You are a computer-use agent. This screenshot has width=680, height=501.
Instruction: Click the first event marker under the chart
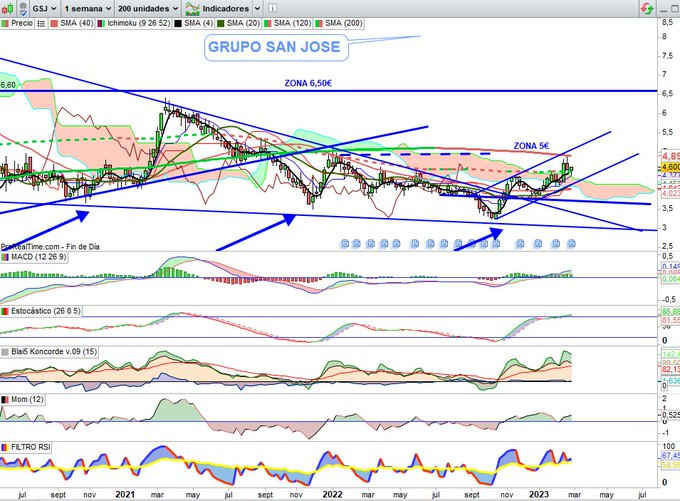(345, 244)
